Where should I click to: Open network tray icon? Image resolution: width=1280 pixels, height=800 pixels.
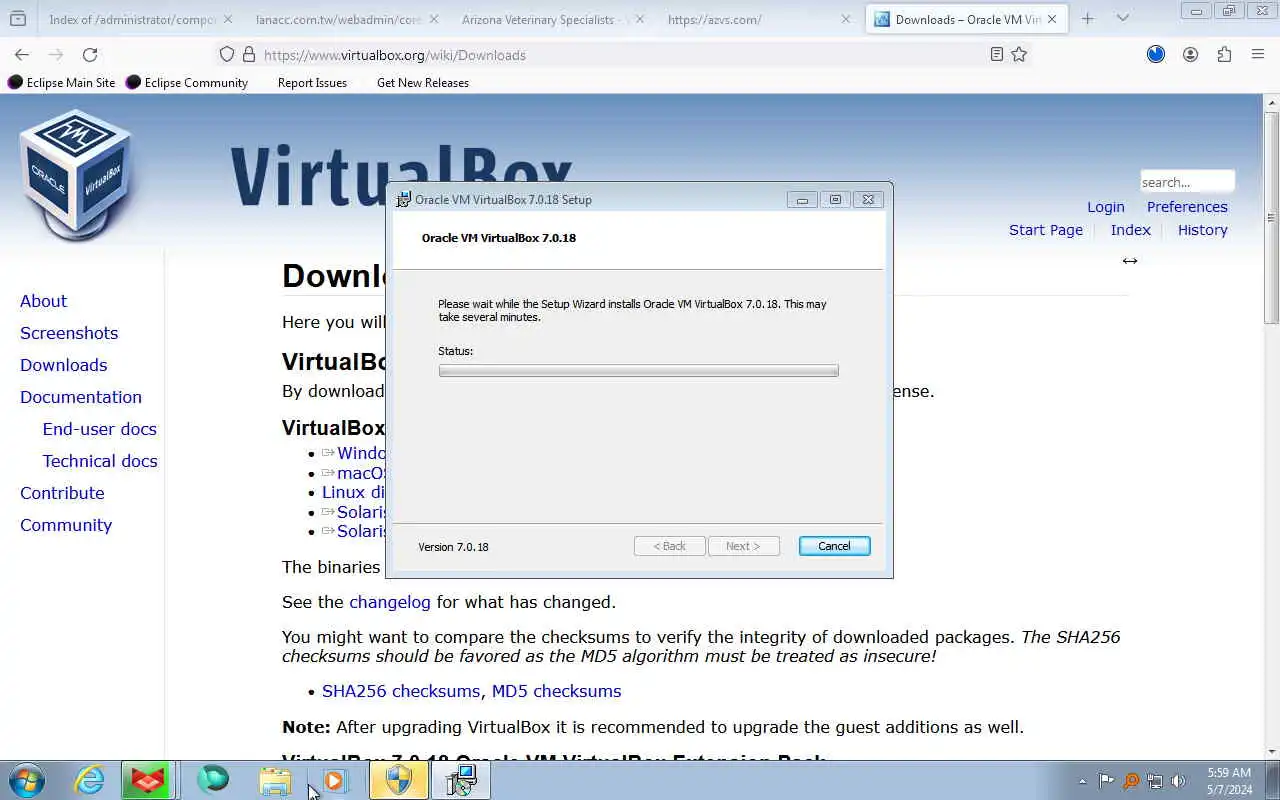[x=1155, y=781]
